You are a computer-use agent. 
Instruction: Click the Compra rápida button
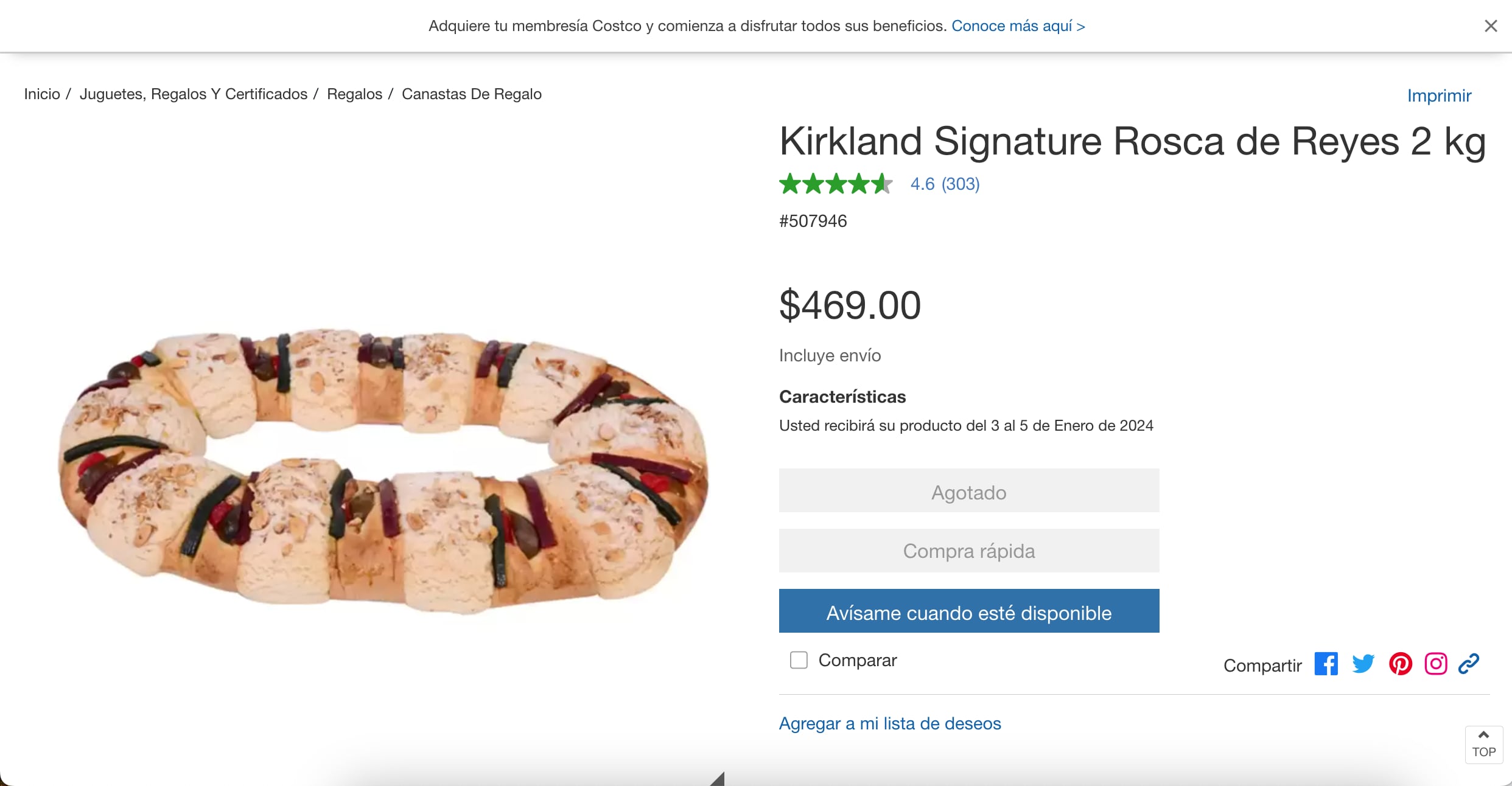tap(968, 551)
